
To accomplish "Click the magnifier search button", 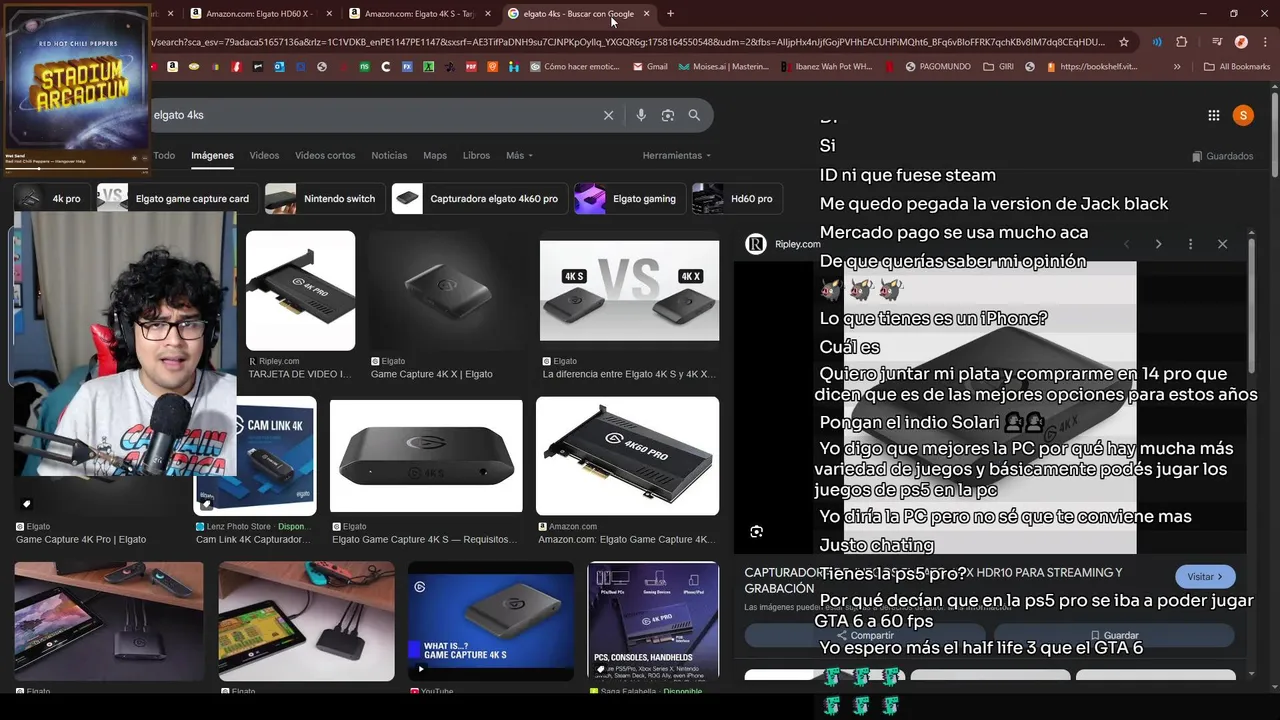I will tap(694, 115).
